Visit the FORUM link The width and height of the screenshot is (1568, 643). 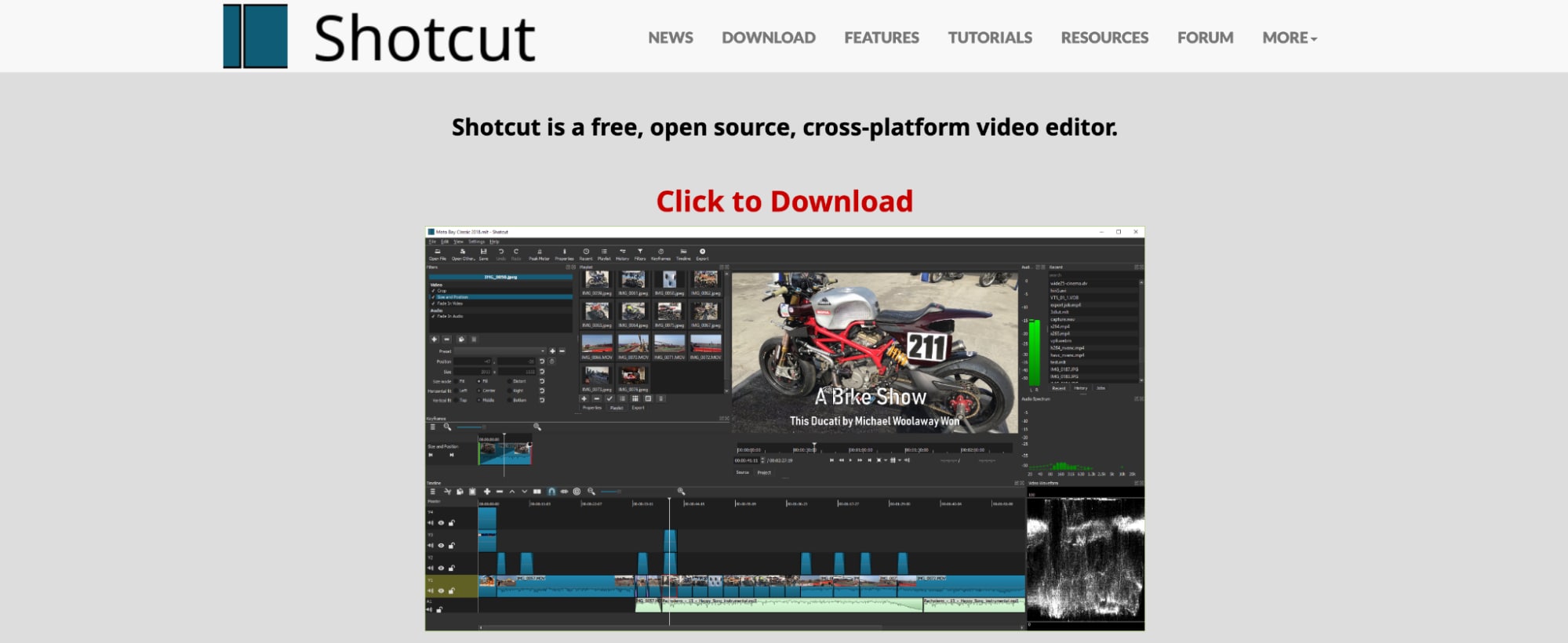1206,38
